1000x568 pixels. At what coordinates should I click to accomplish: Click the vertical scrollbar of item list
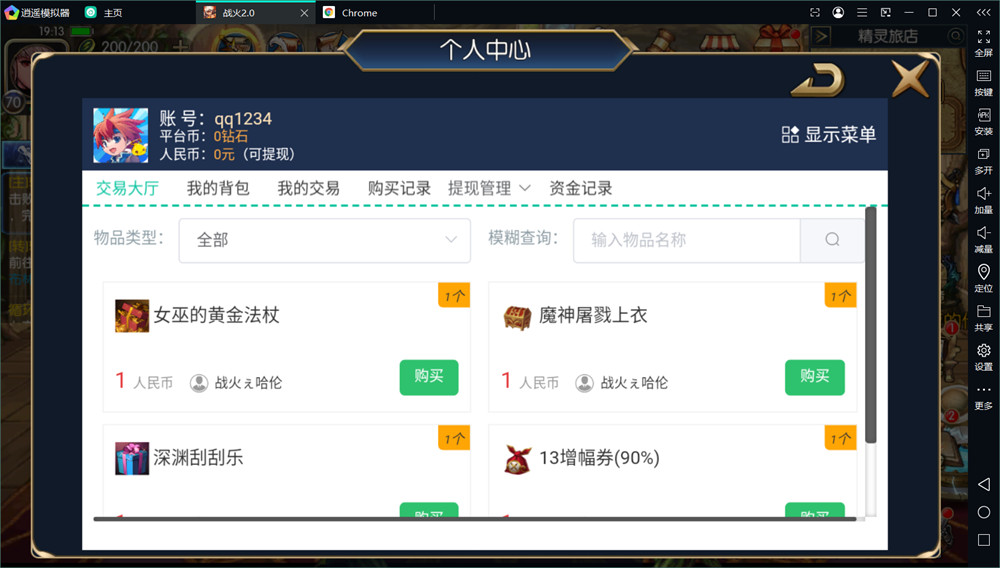pyautogui.click(x=871, y=325)
